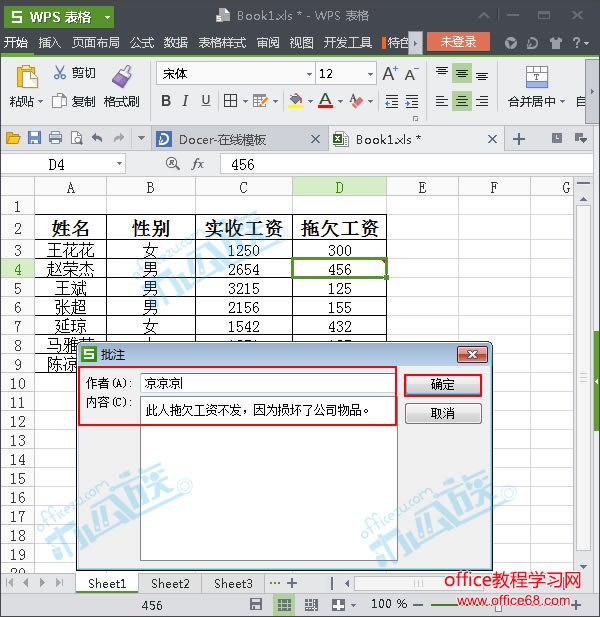Image resolution: width=600 pixels, height=617 pixels.
Task: Click the 未登录 login button
Action: [x=458, y=42]
